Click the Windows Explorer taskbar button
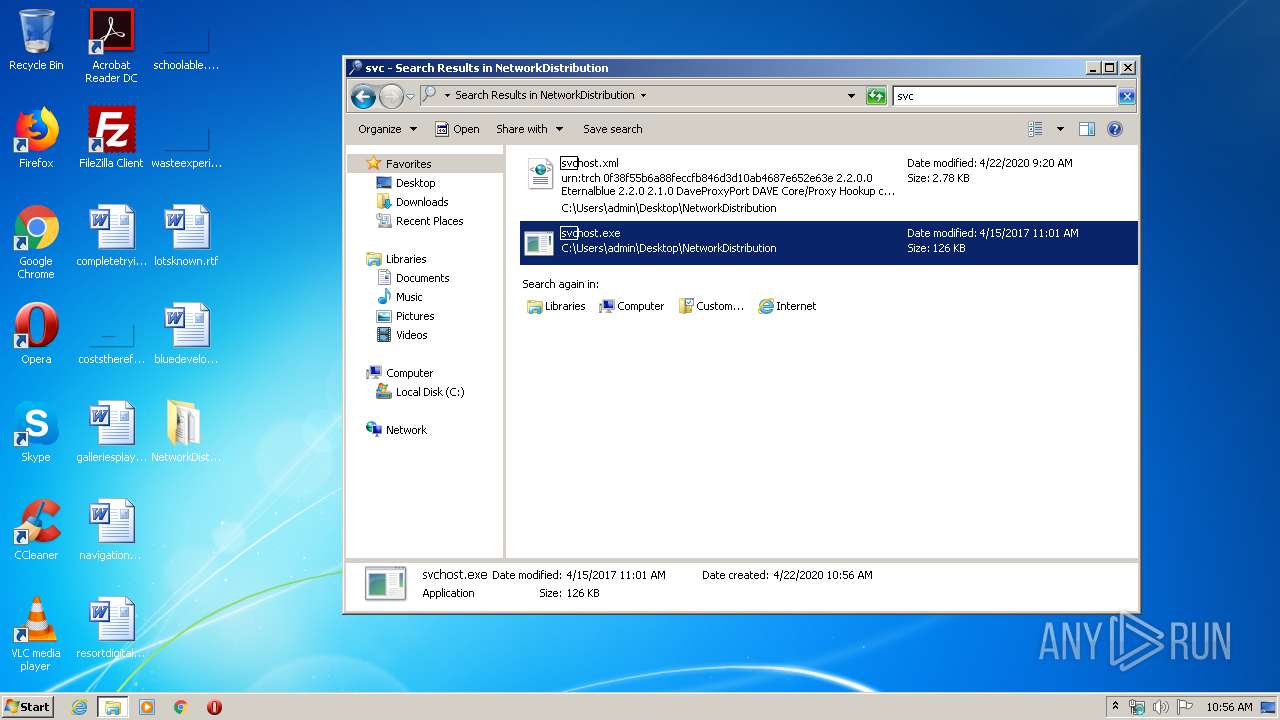The height and width of the screenshot is (720, 1280). click(x=113, y=707)
